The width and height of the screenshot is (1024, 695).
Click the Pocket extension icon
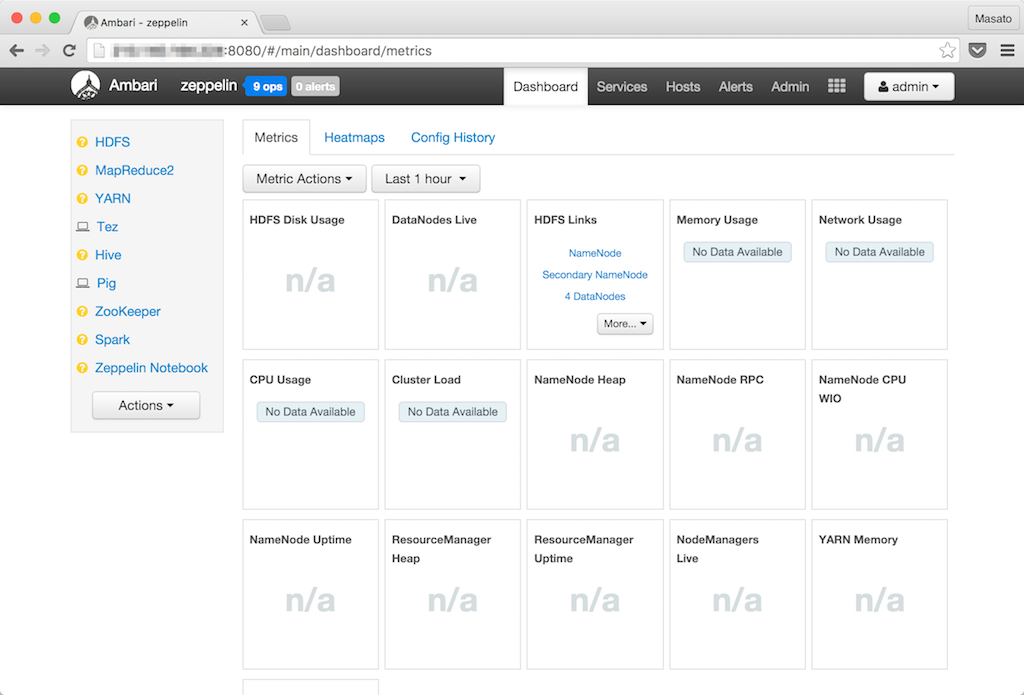coord(977,50)
